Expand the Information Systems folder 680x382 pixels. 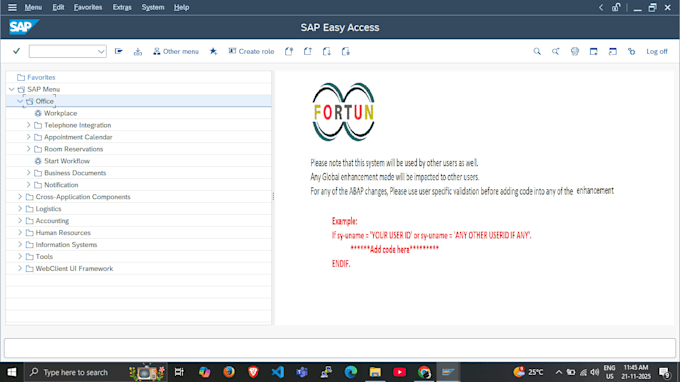click(x=20, y=245)
